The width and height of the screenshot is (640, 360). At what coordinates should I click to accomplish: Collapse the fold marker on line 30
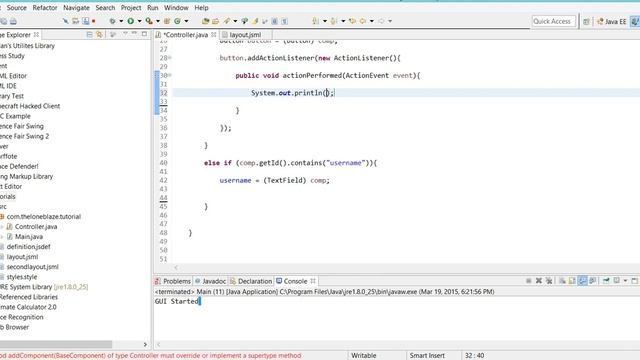click(x=169, y=75)
